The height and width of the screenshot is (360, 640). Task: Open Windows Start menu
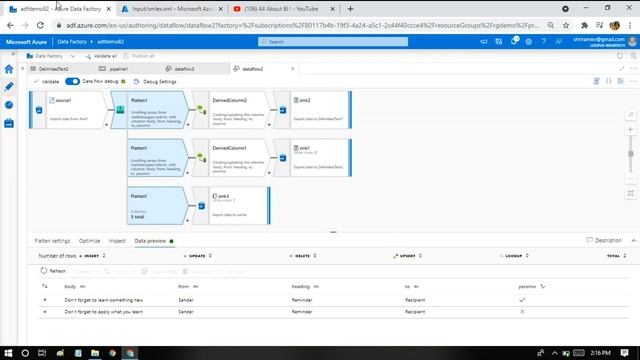8,353
